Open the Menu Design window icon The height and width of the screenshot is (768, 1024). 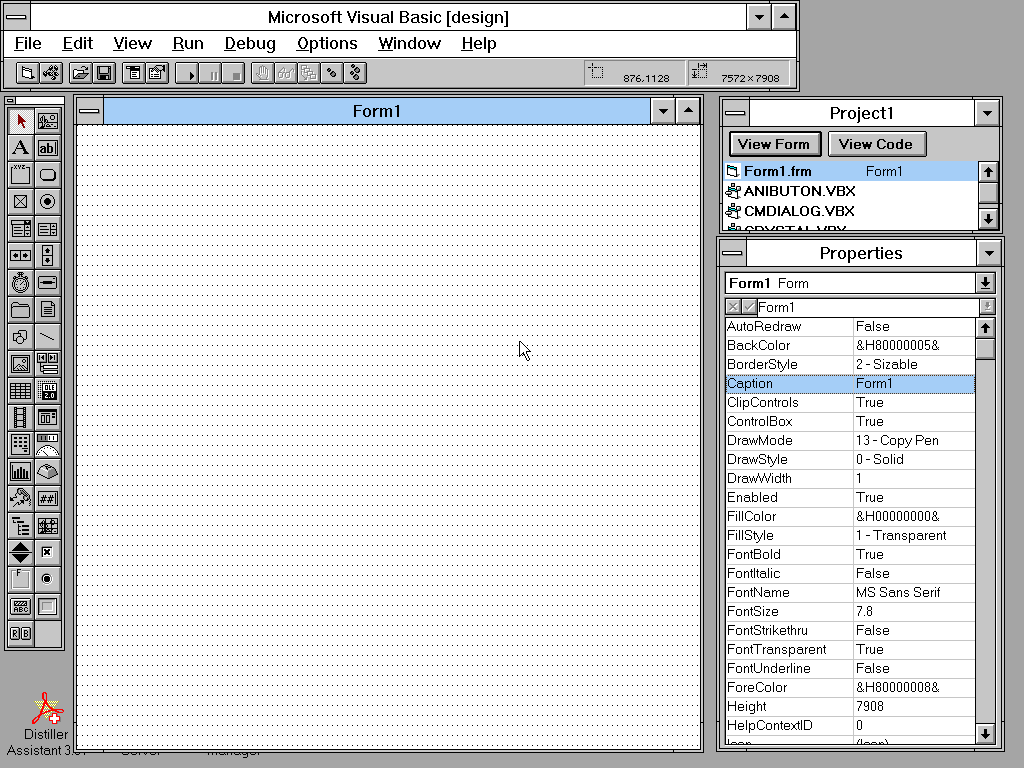[134, 72]
